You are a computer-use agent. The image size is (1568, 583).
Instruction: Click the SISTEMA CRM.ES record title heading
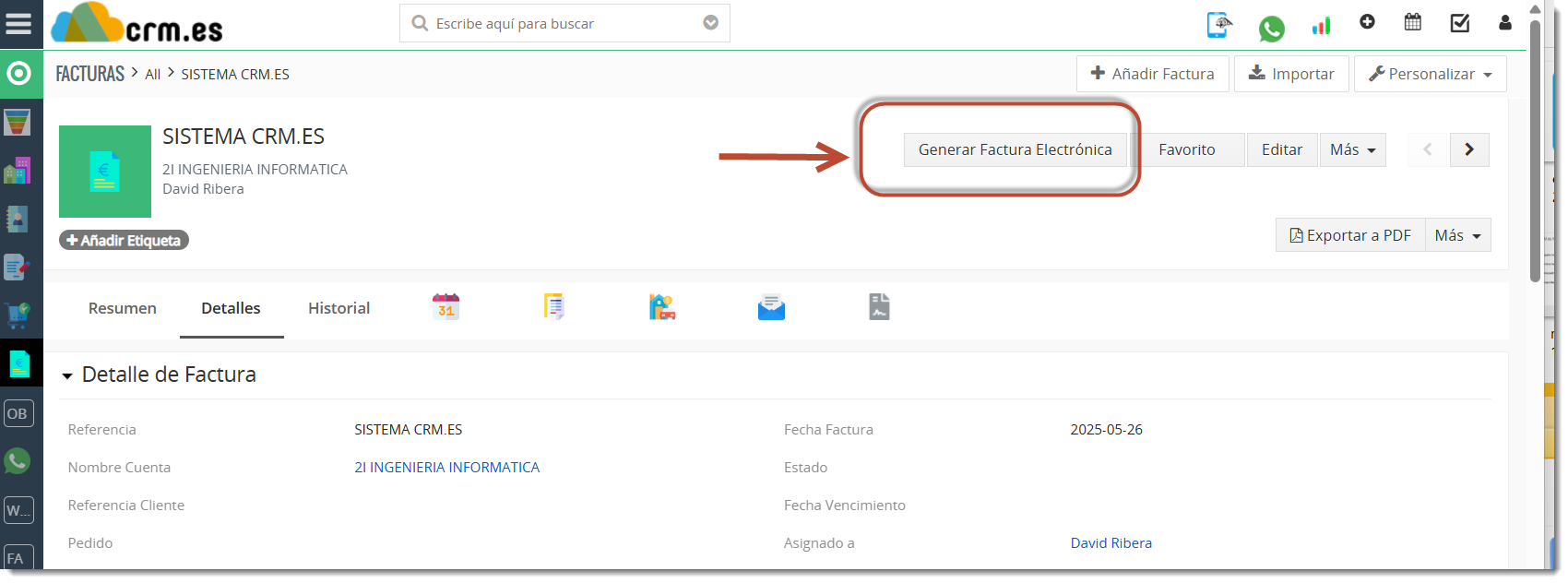pos(244,137)
